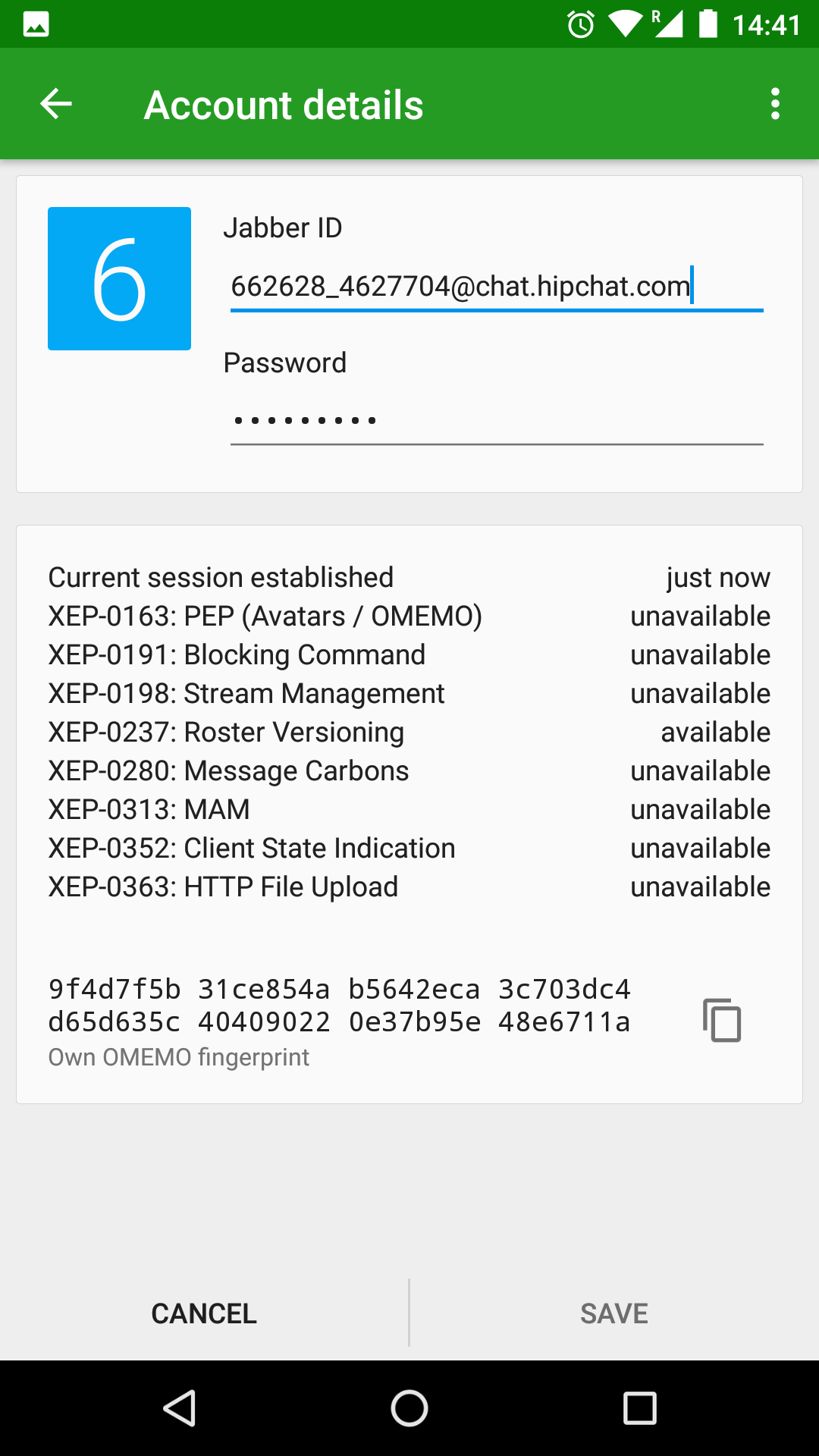Tap the Account details title

284,105
